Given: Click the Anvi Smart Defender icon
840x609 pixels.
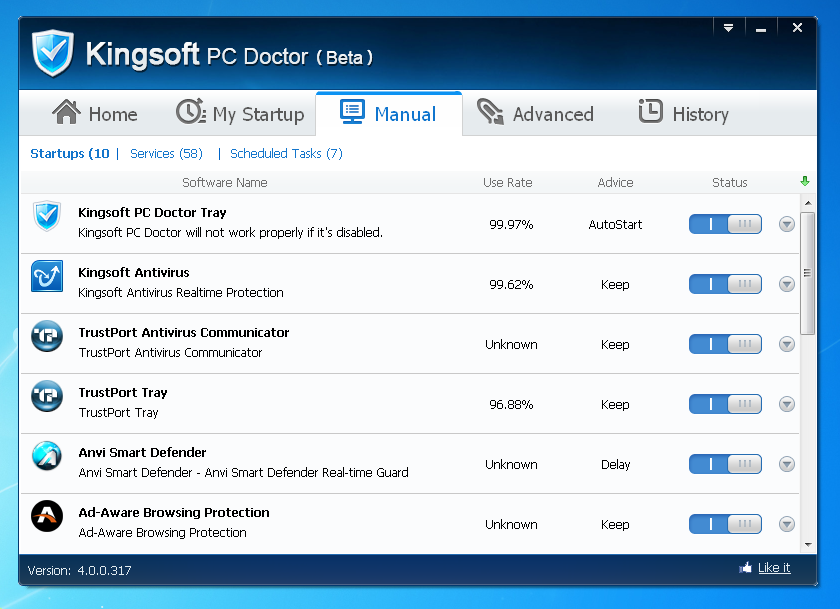Looking at the screenshot, I should pos(47,456).
